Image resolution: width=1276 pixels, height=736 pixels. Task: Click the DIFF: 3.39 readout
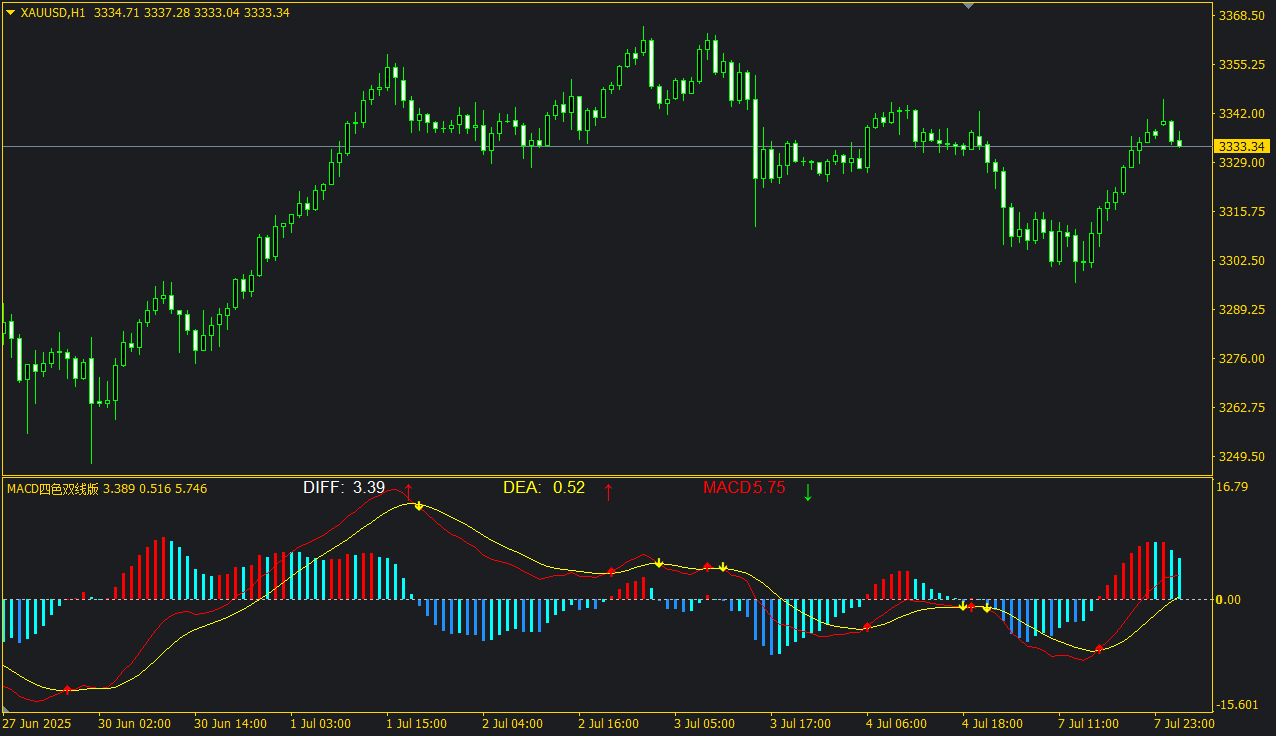[344, 488]
